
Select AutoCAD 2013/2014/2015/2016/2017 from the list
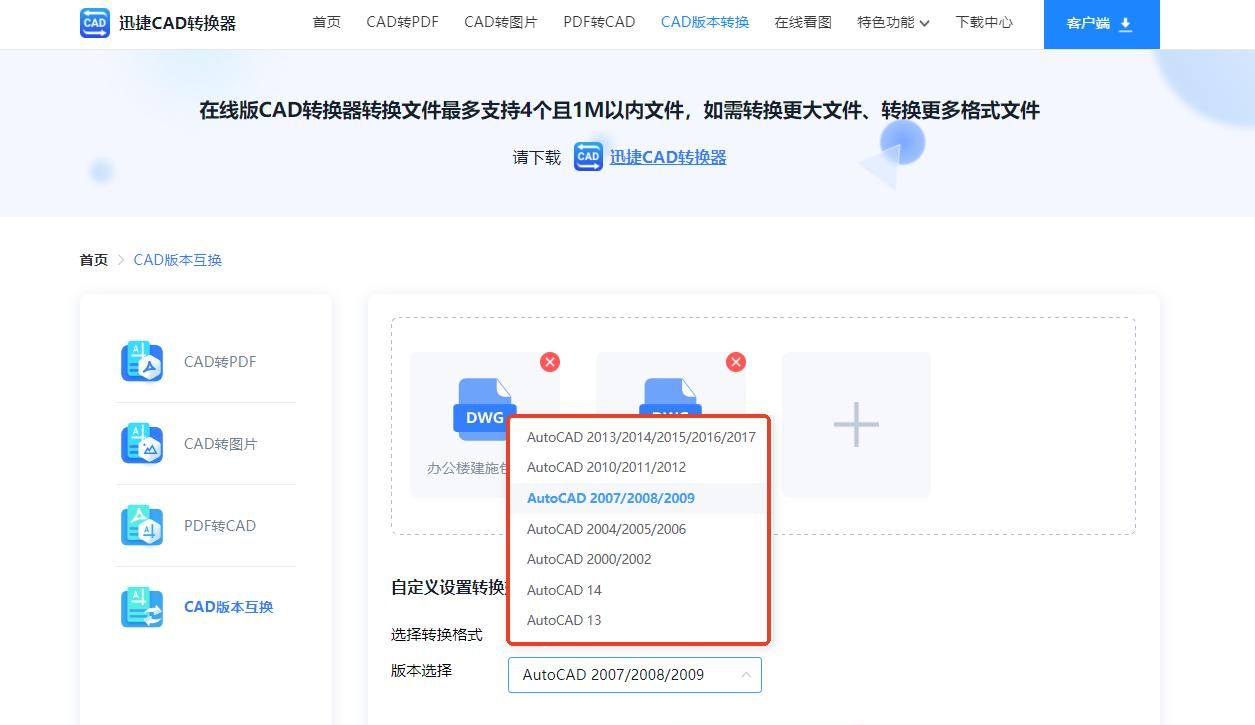tap(641, 437)
